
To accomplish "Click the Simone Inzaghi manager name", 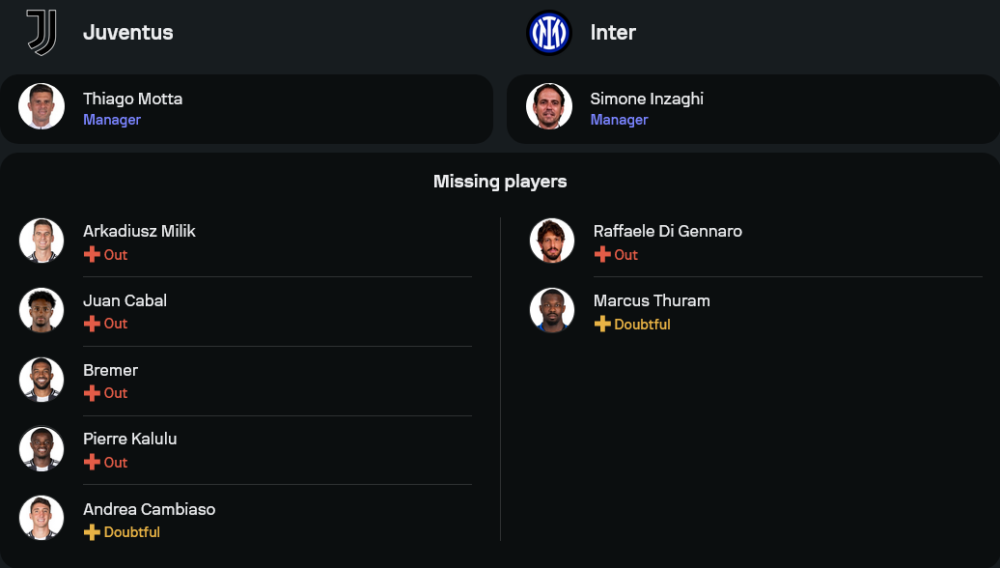I will tap(646, 99).
